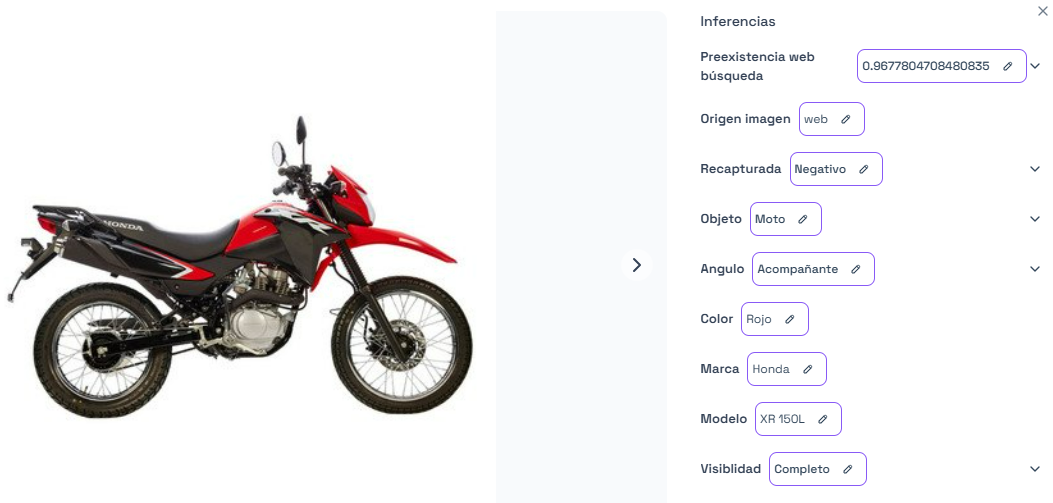Click the red Honda motorcycle image
Viewport: 1053px width, 503px height.
tap(239, 267)
